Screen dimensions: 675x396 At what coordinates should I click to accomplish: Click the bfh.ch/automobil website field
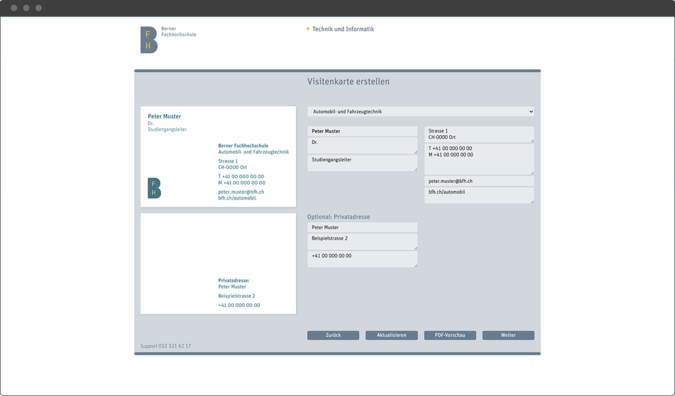[x=479, y=195]
